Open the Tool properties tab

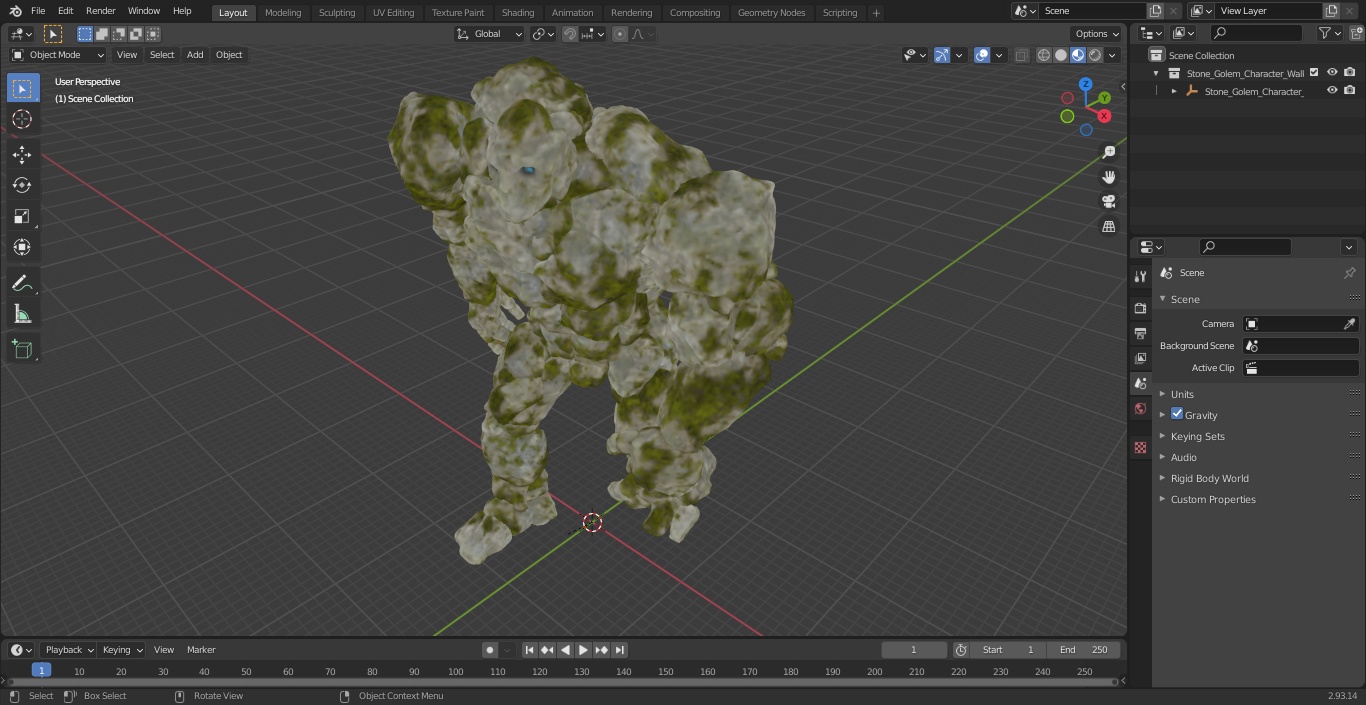coord(1140,276)
